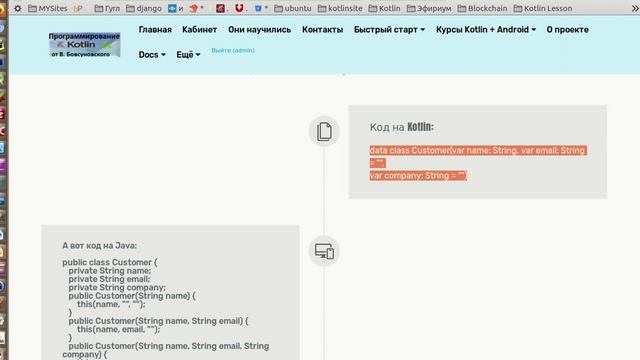Viewport: 640px width, 360px height.
Task: Click the red shield bookmark icon
Action: click(239, 8)
